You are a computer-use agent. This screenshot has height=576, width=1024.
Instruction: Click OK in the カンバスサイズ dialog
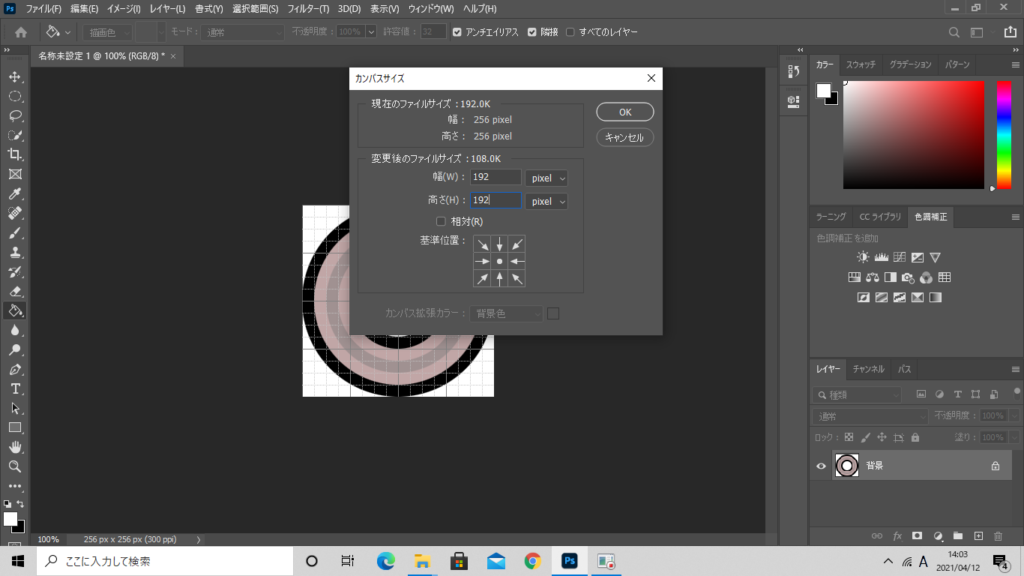[x=625, y=112]
